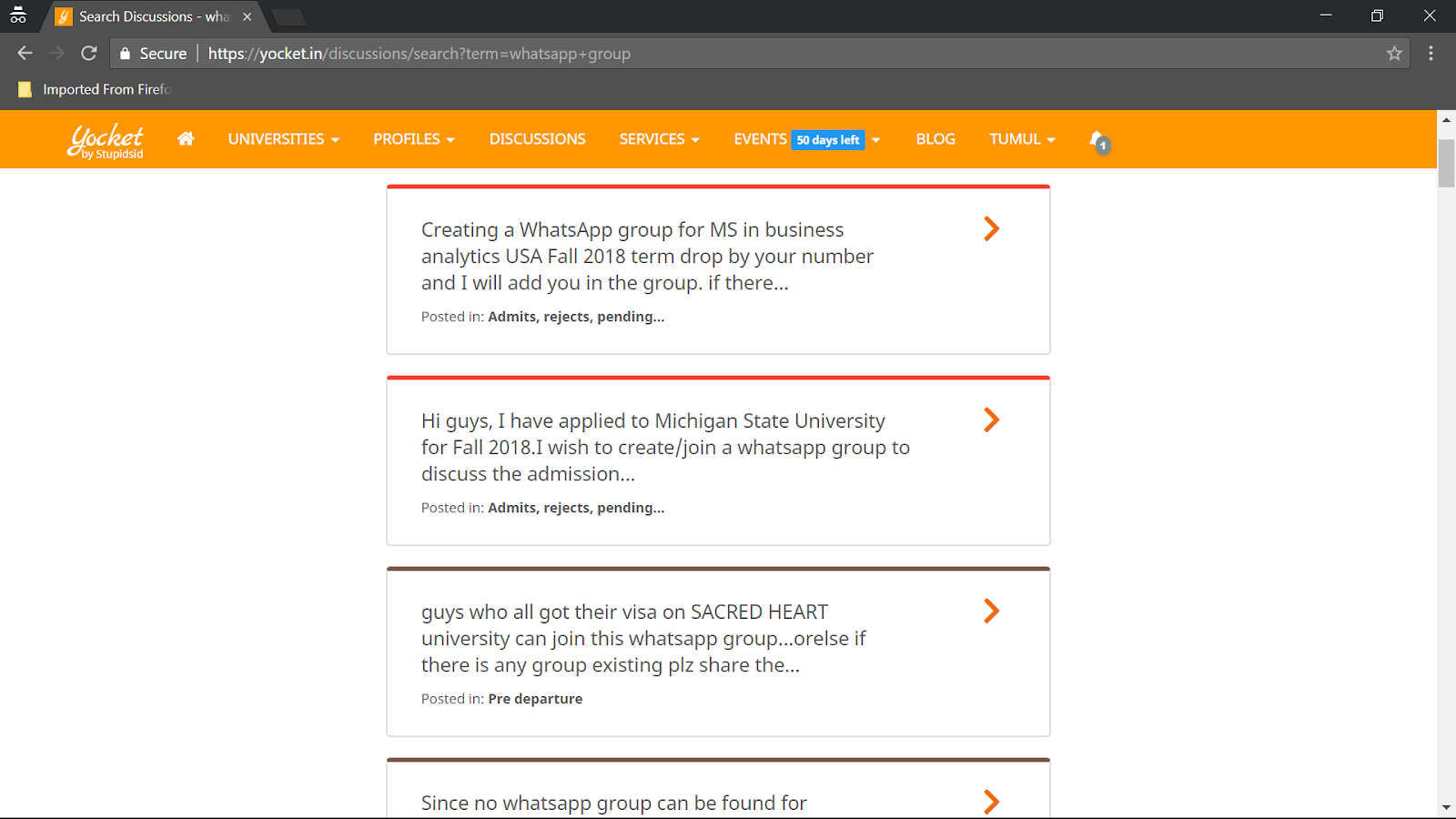Reload the page
Screen dimensions: 1456x819
(88, 54)
